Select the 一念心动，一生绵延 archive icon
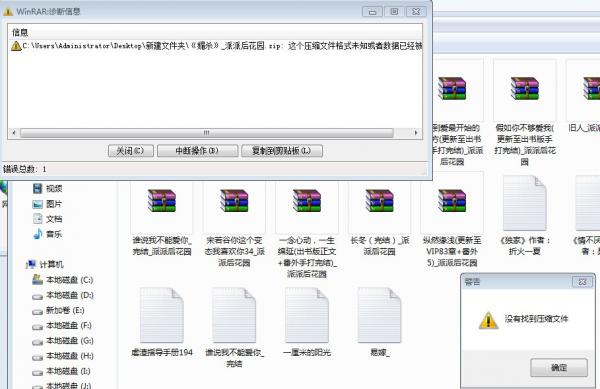The image size is (600, 389). click(307, 200)
